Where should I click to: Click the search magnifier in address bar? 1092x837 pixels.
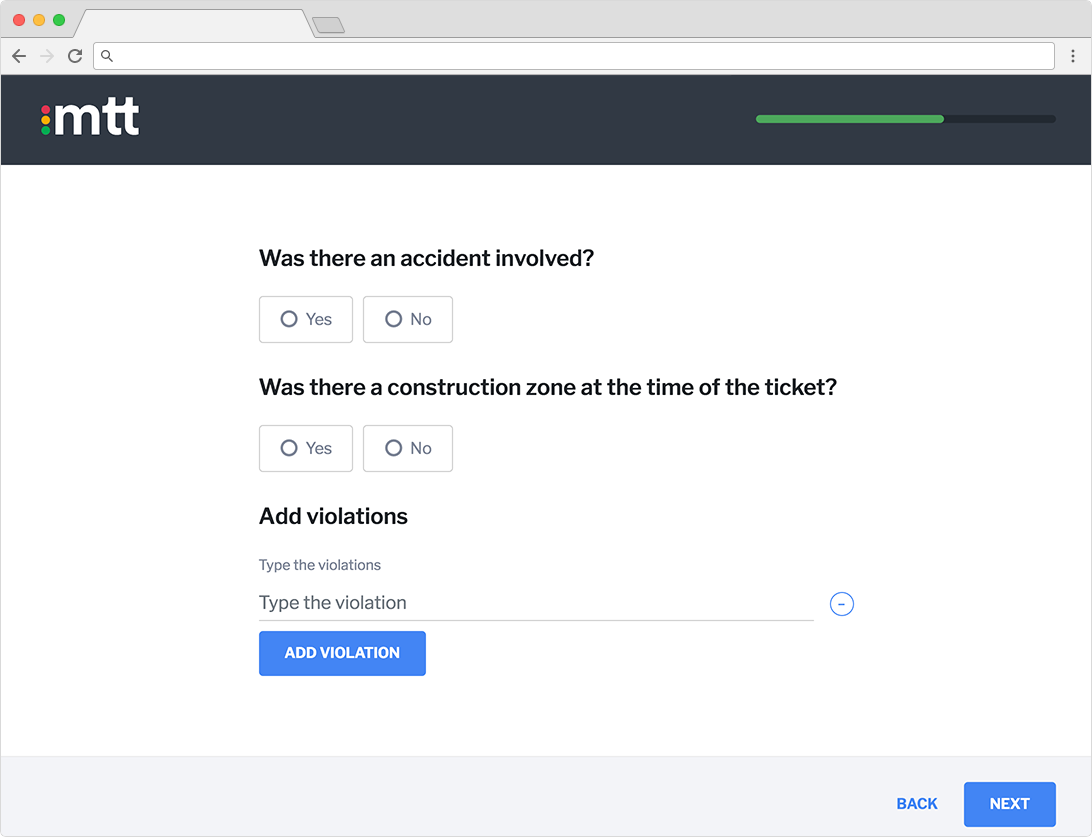click(107, 56)
